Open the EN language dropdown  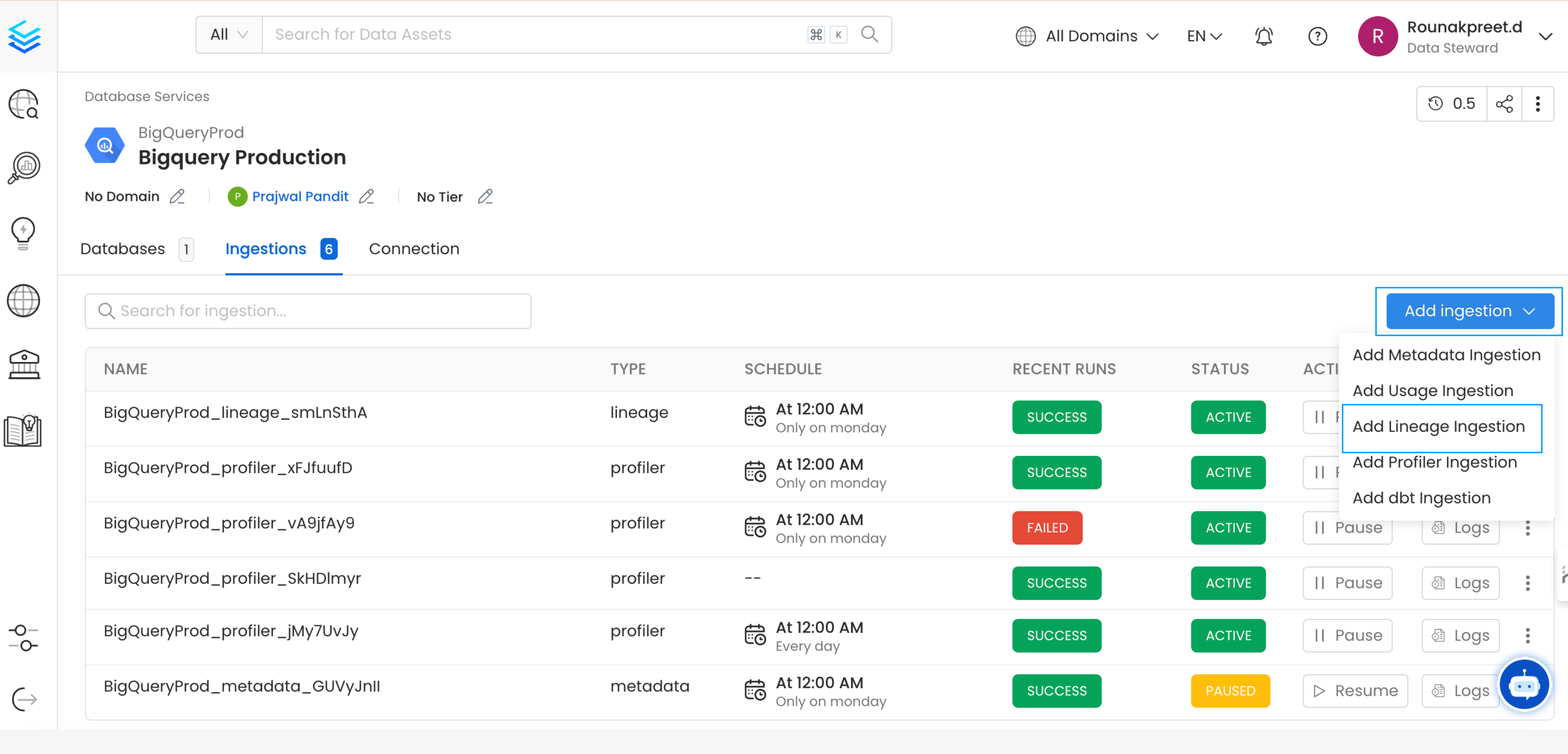pyautogui.click(x=1204, y=36)
